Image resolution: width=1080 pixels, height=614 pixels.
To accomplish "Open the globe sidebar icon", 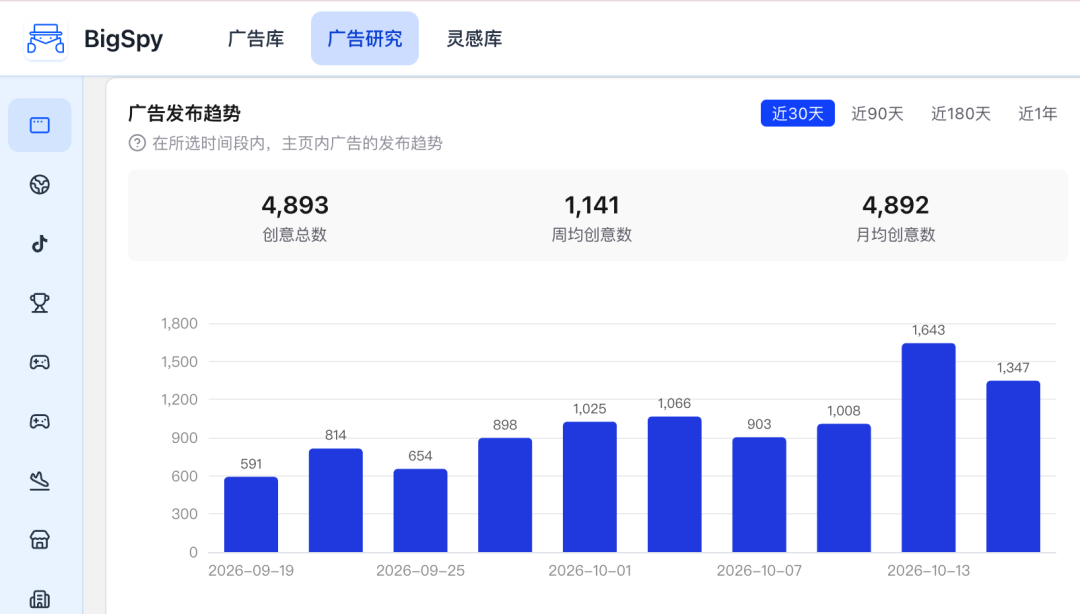I will click(40, 185).
